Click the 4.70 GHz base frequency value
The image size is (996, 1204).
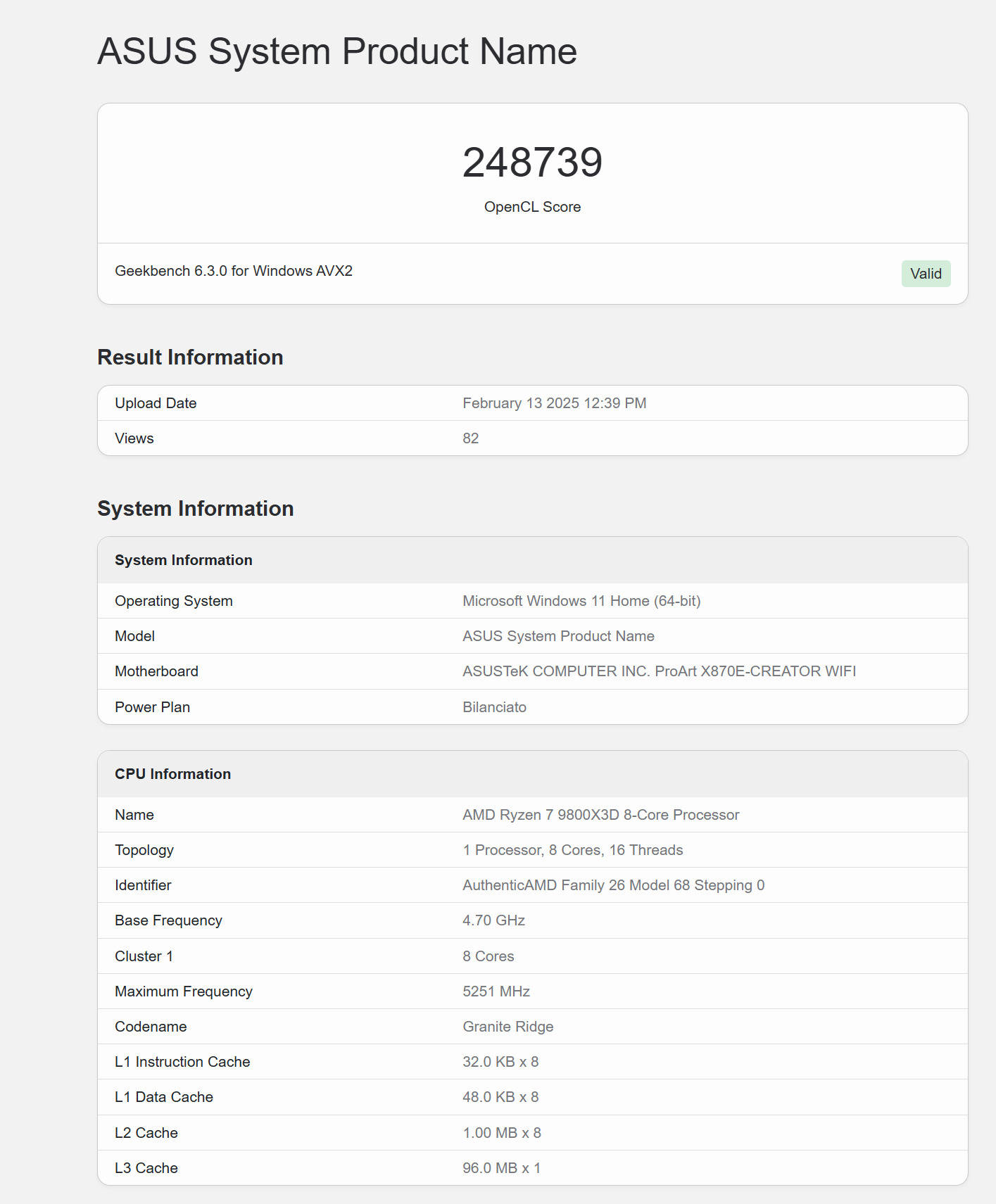pos(493,920)
